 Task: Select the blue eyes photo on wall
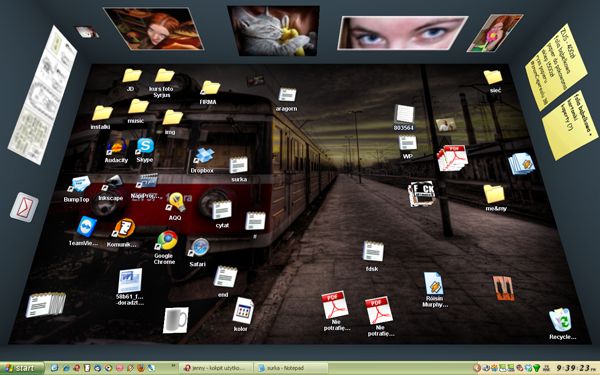(402, 33)
